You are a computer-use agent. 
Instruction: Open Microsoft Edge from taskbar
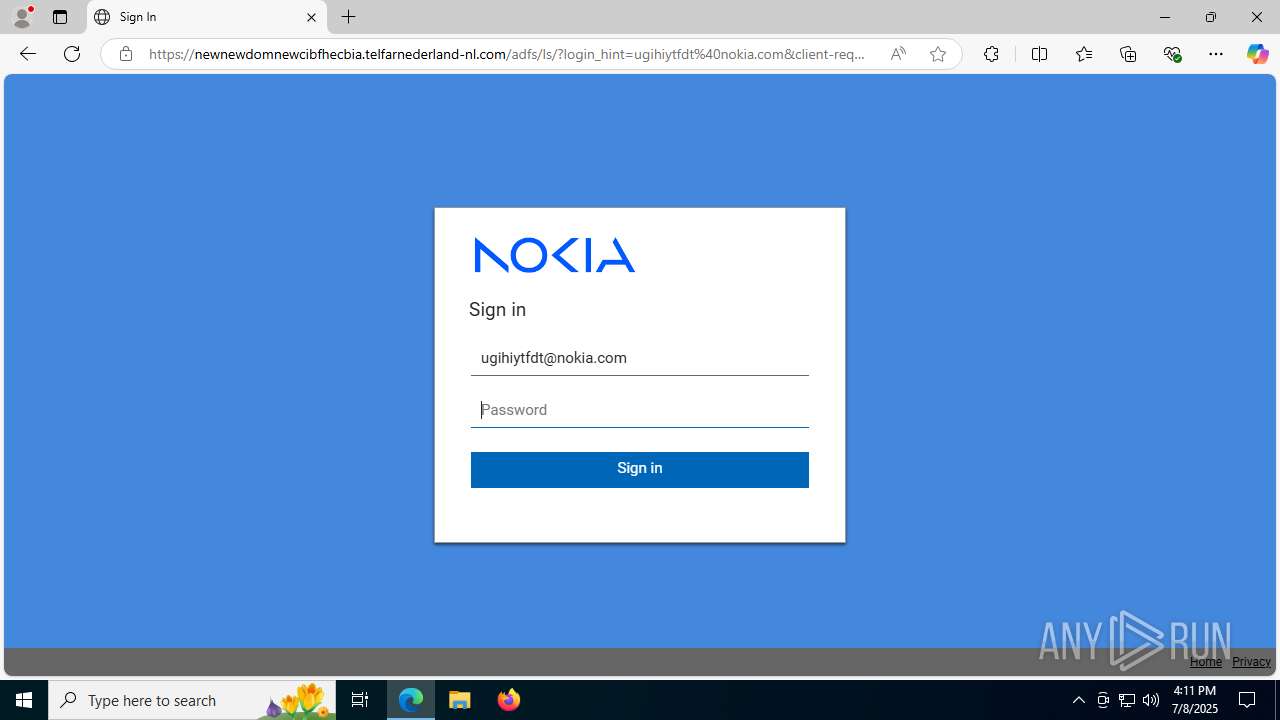coord(411,700)
